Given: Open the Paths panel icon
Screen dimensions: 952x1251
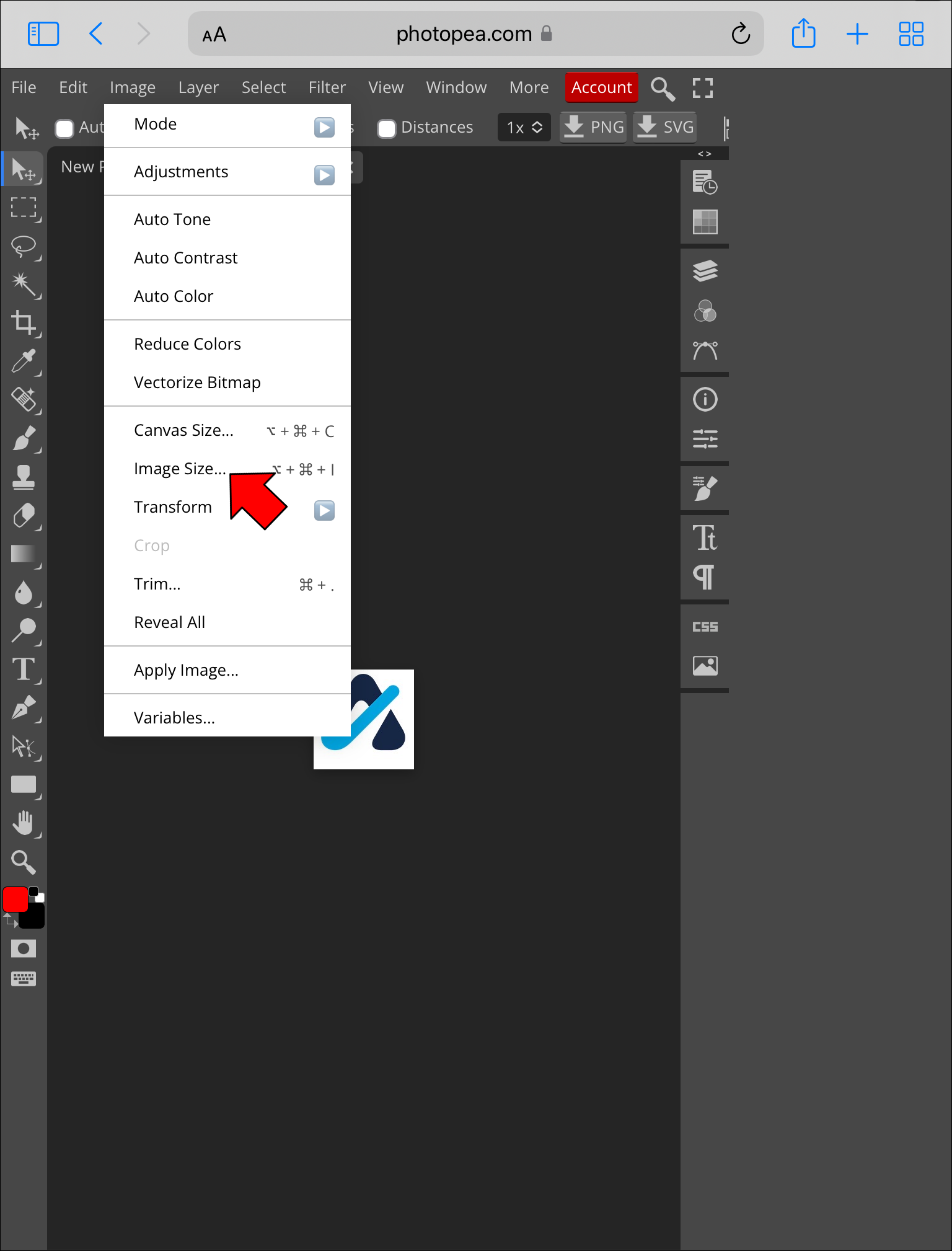Looking at the screenshot, I should (x=705, y=350).
